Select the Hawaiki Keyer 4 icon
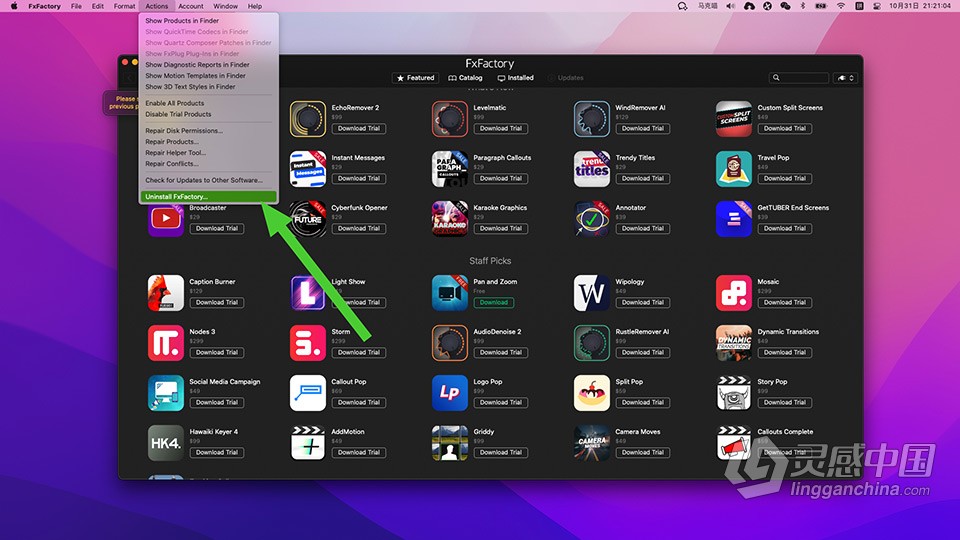Image resolution: width=960 pixels, height=540 pixels. pos(165,443)
